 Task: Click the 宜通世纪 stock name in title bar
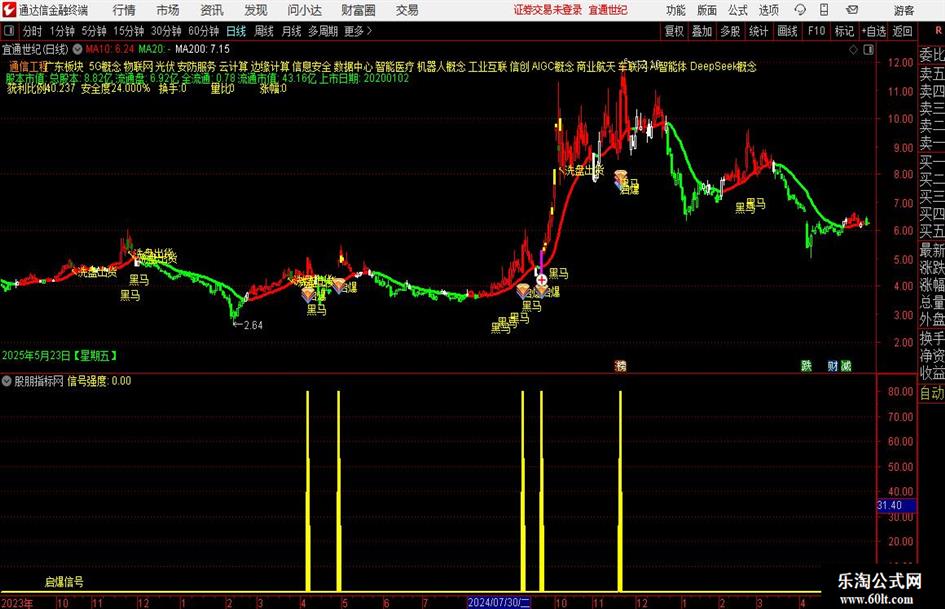(x=608, y=10)
